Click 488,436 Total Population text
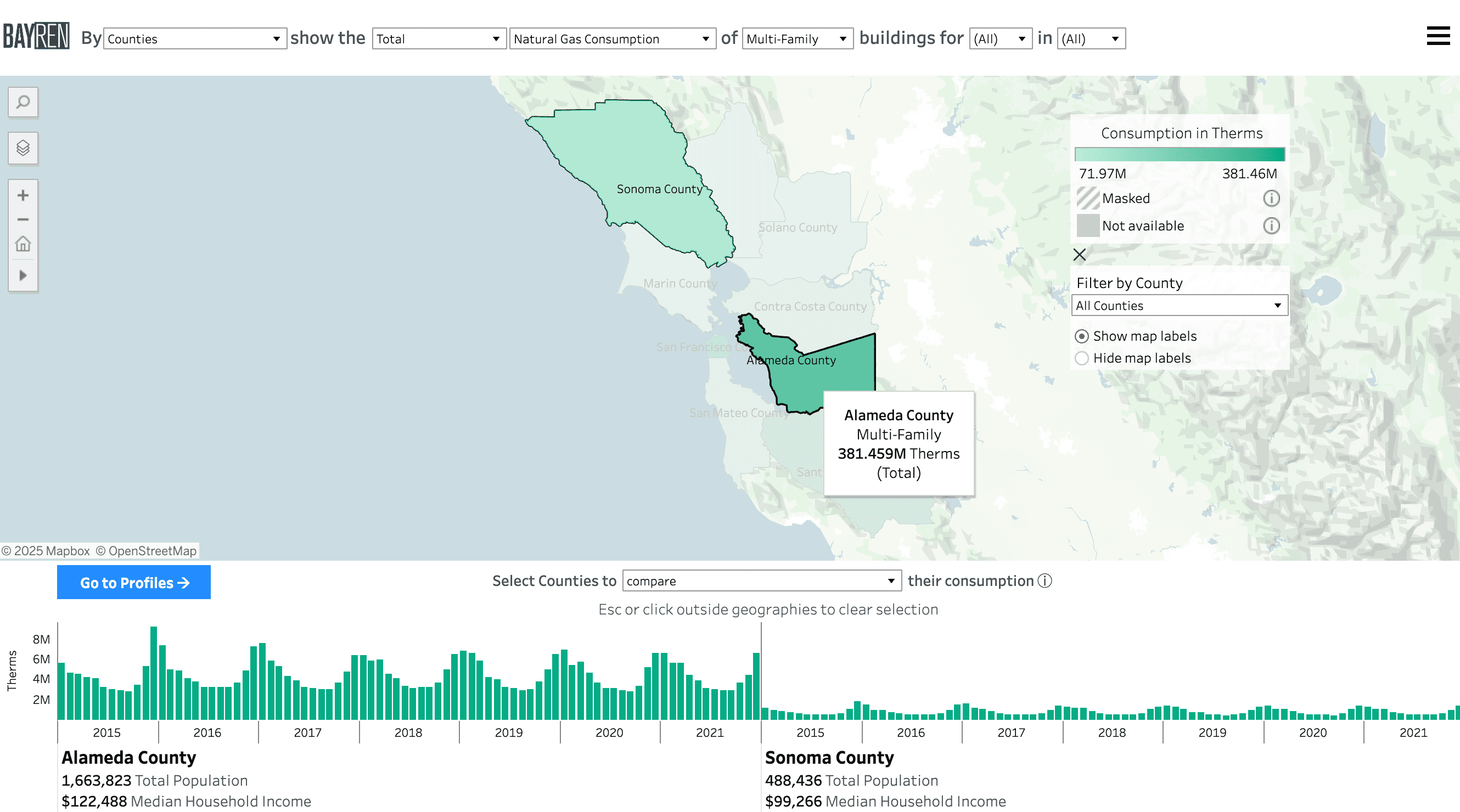This screenshot has height=812, width=1460. (x=851, y=781)
